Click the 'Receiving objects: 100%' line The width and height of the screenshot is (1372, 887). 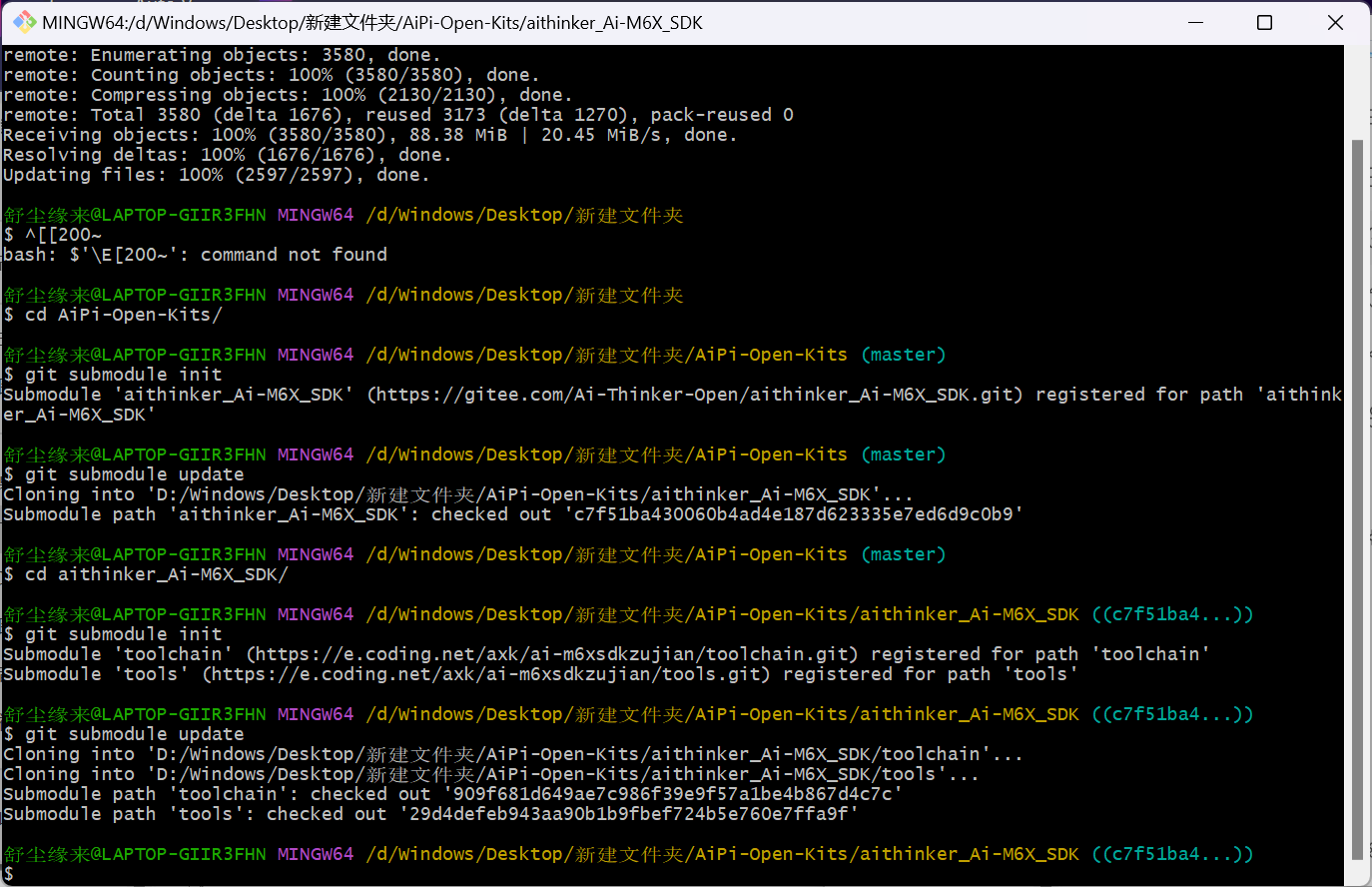(x=370, y=135)
